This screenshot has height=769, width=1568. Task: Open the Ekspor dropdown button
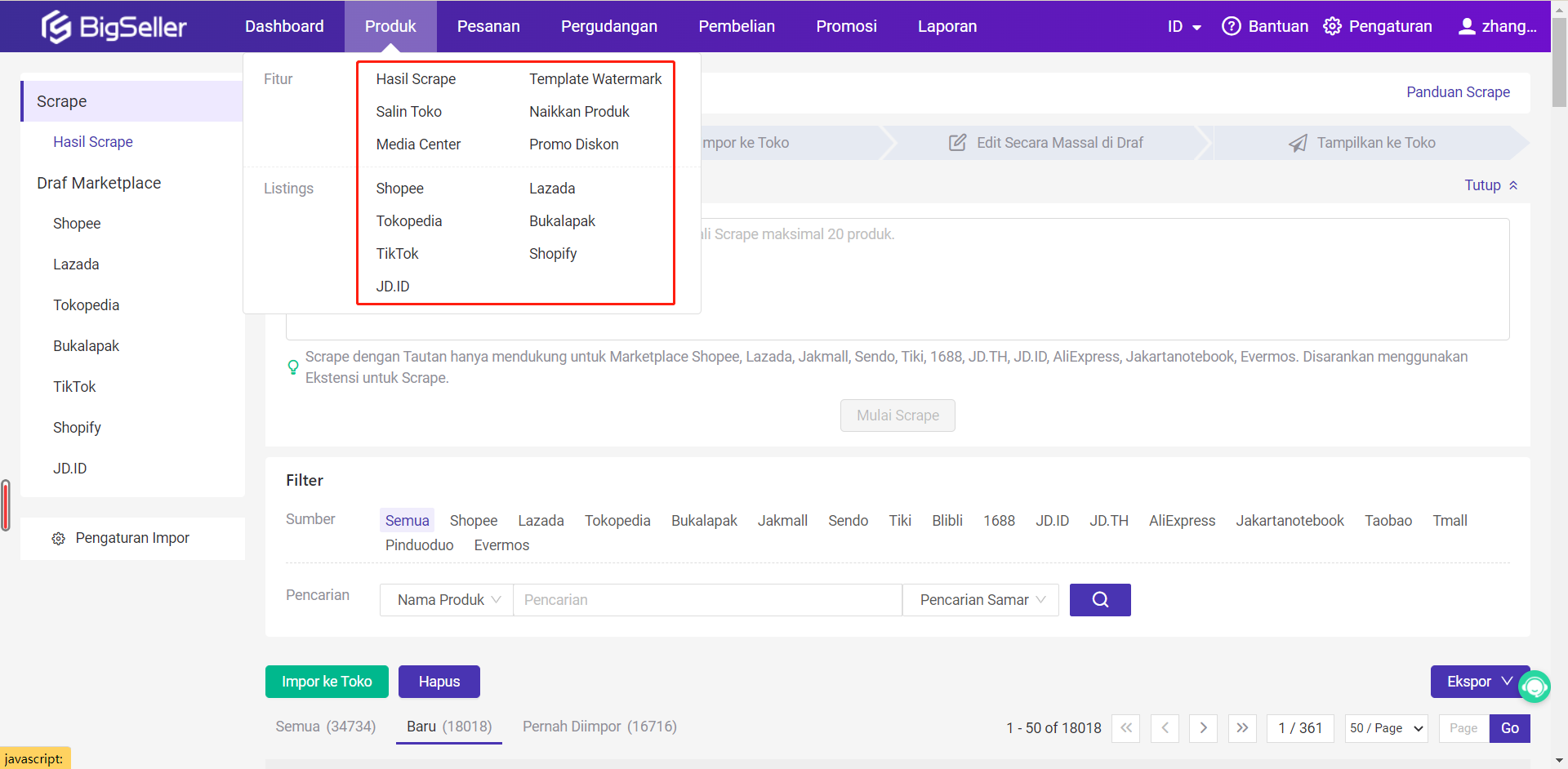tap(1480, 682)
